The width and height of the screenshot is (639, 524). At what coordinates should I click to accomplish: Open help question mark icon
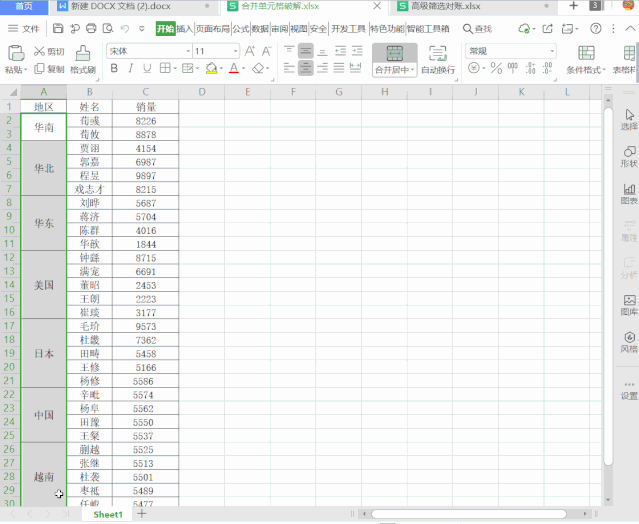pos(595,29)
